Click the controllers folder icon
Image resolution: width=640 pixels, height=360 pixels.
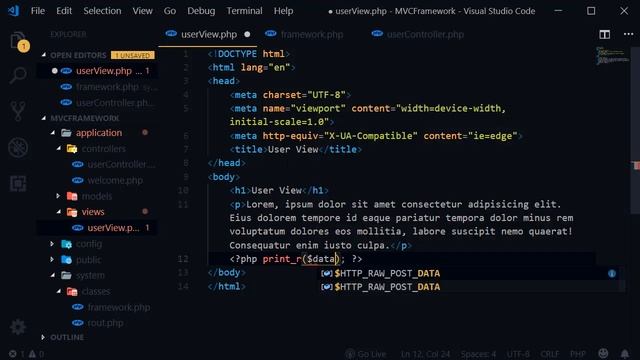72,149
